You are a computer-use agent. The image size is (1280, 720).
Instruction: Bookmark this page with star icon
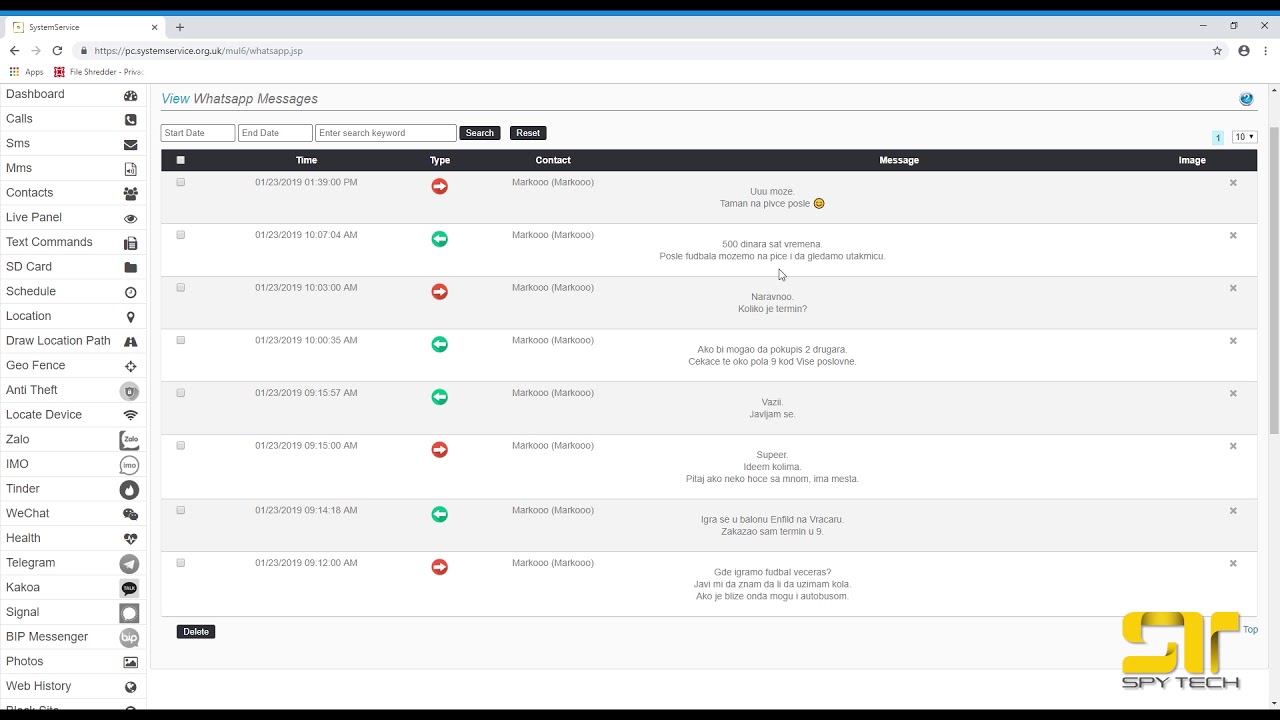click(1217, 50)
